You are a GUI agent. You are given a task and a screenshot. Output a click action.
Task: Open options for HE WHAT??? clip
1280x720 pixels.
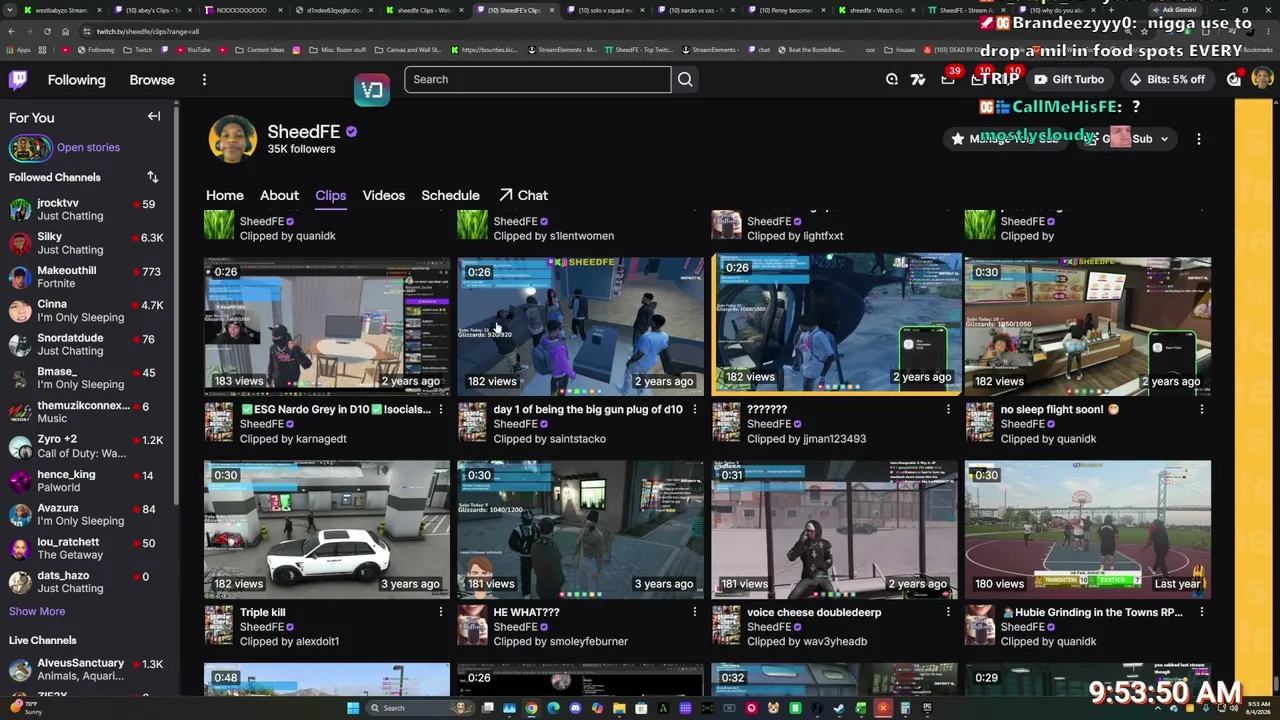point(695,612)
